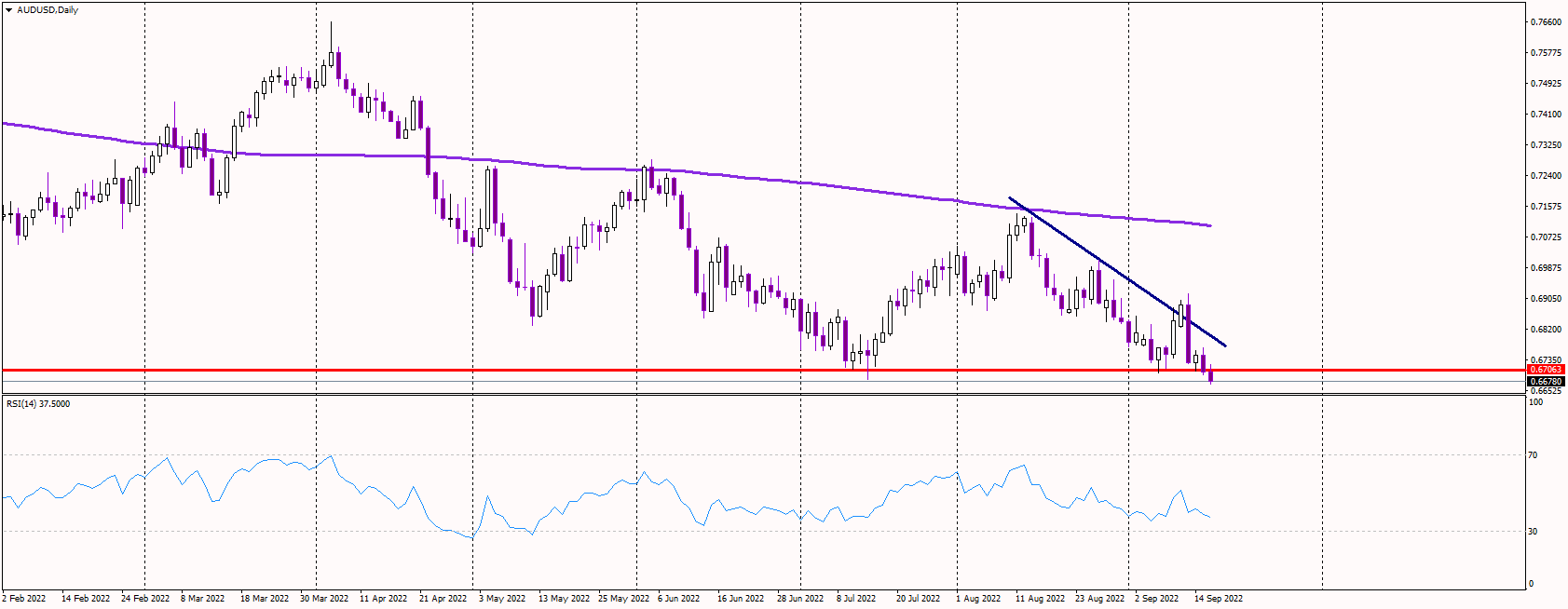Screen dimensions: 1568x609
Task: Click the RSI(14) 37.5000 indicator label
Action: coord(38,404)
